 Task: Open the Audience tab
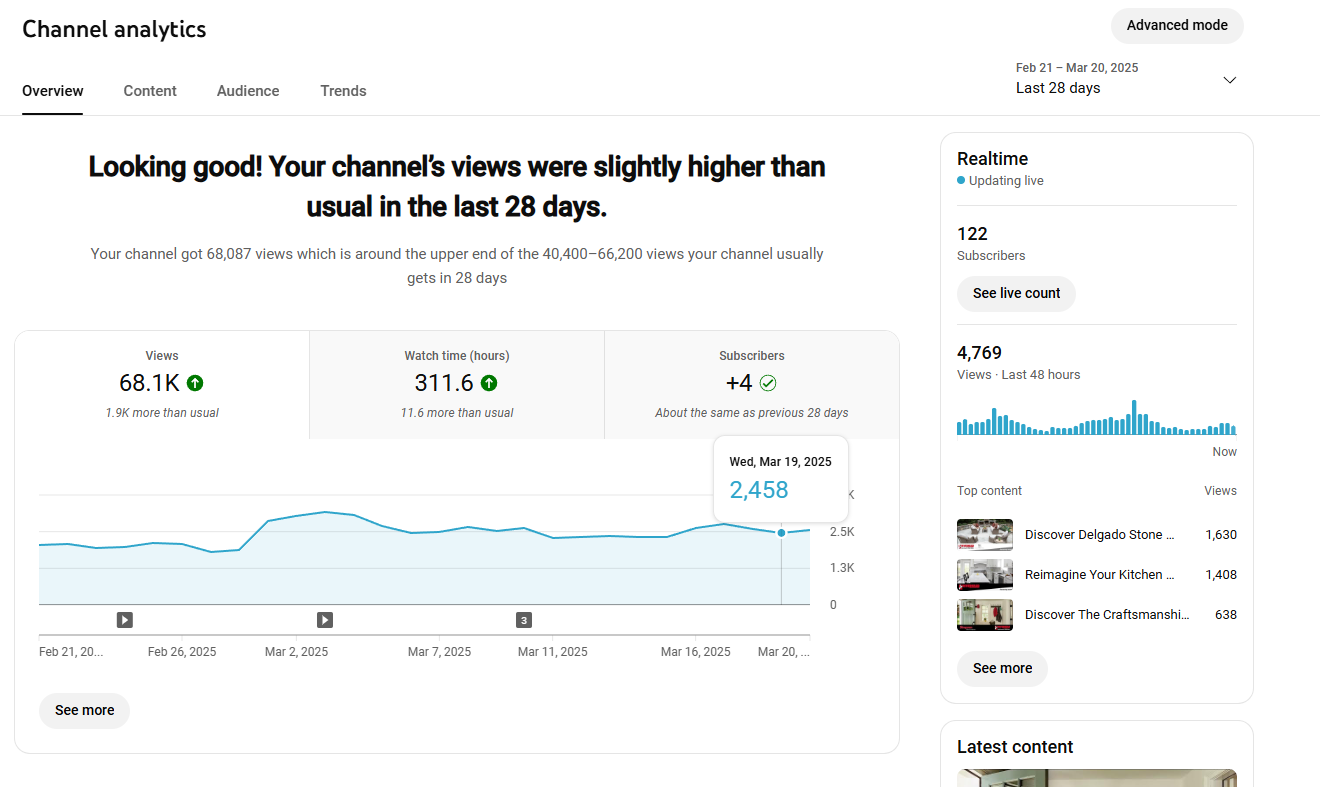[x=248, y=91]
